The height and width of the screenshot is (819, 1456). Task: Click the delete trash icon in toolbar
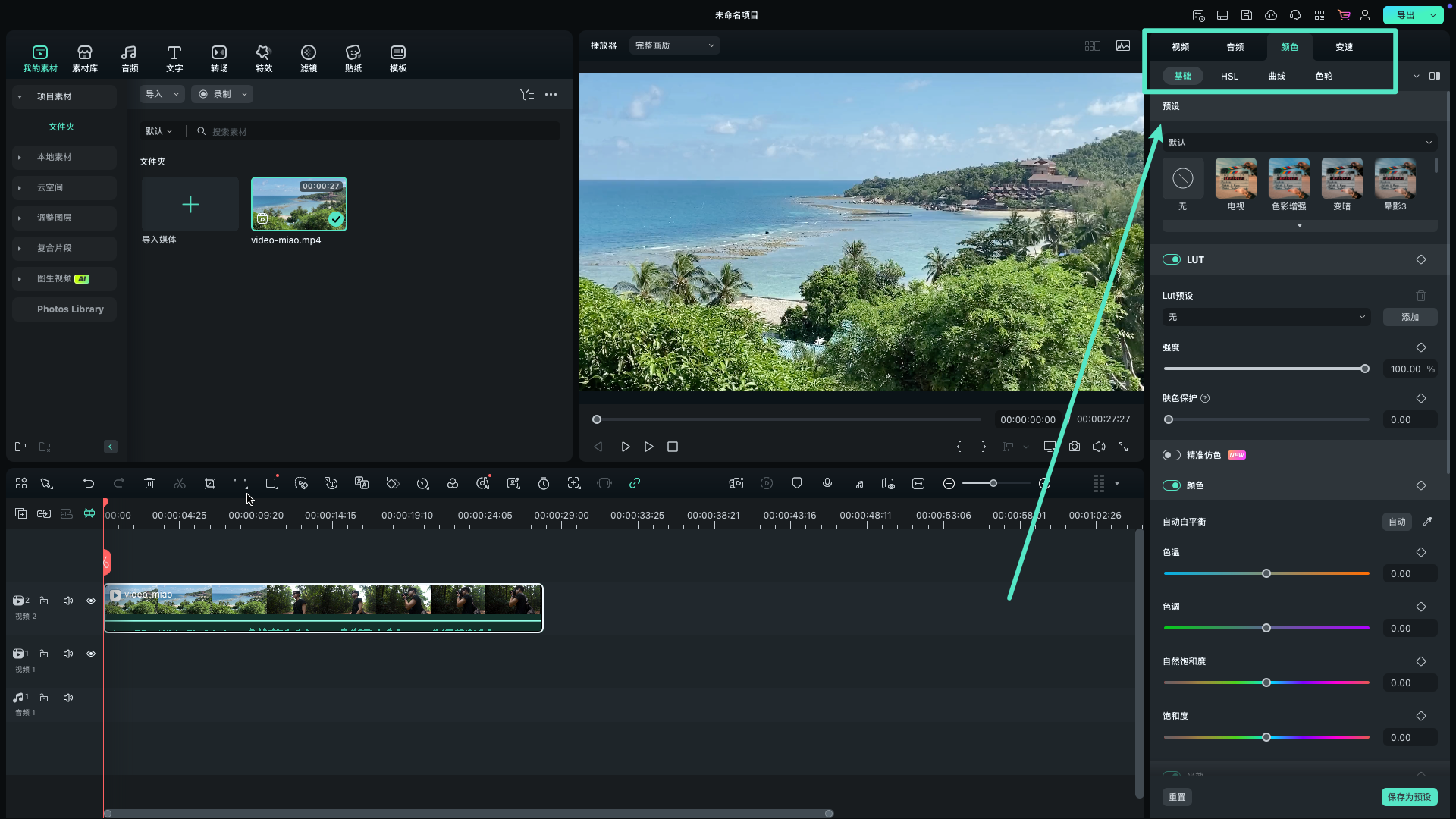pos(149,483)
